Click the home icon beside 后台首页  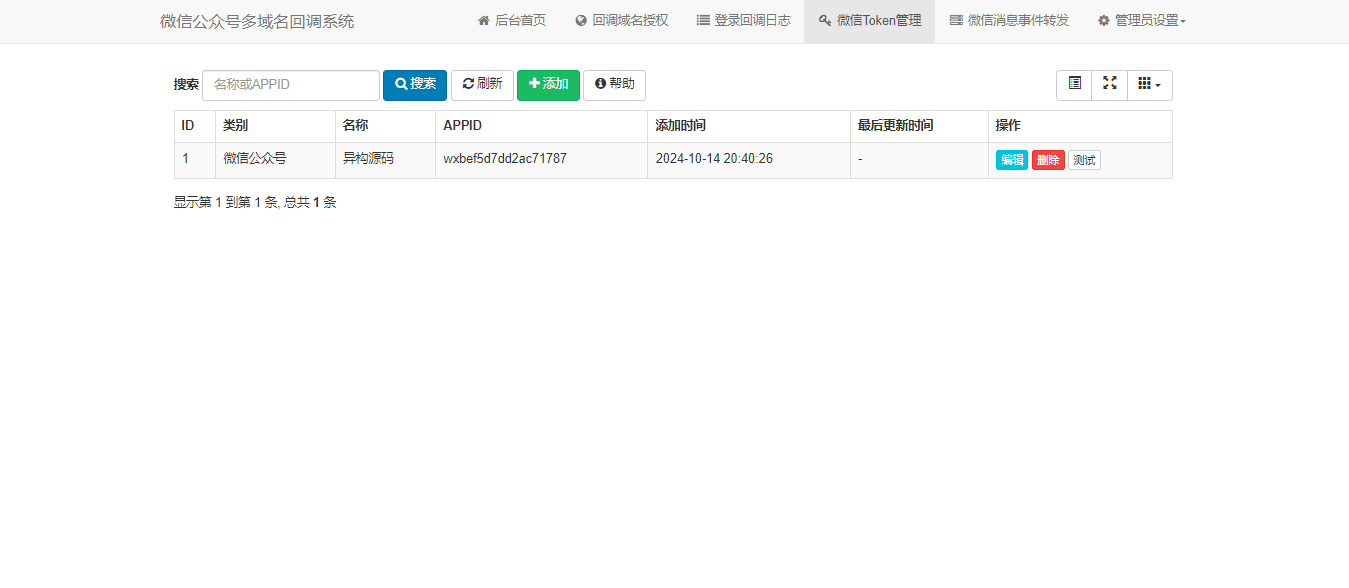(482, 20)
